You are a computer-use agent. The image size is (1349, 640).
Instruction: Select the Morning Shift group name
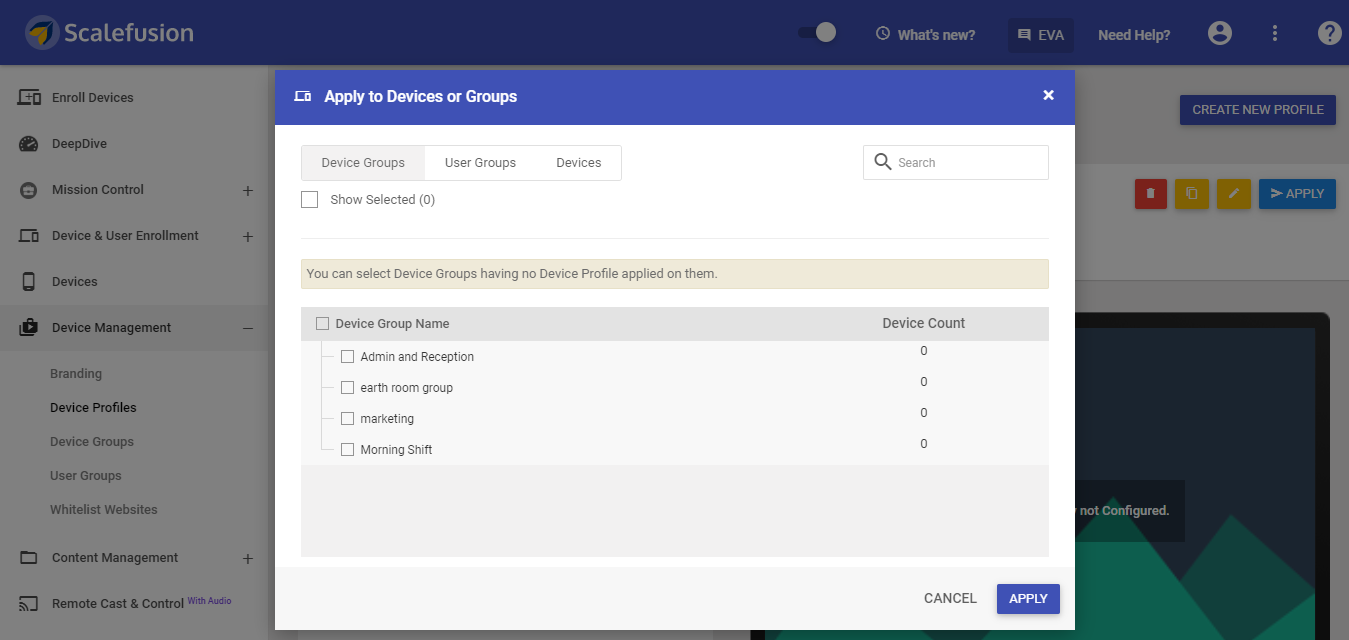(x=396, y=450)
